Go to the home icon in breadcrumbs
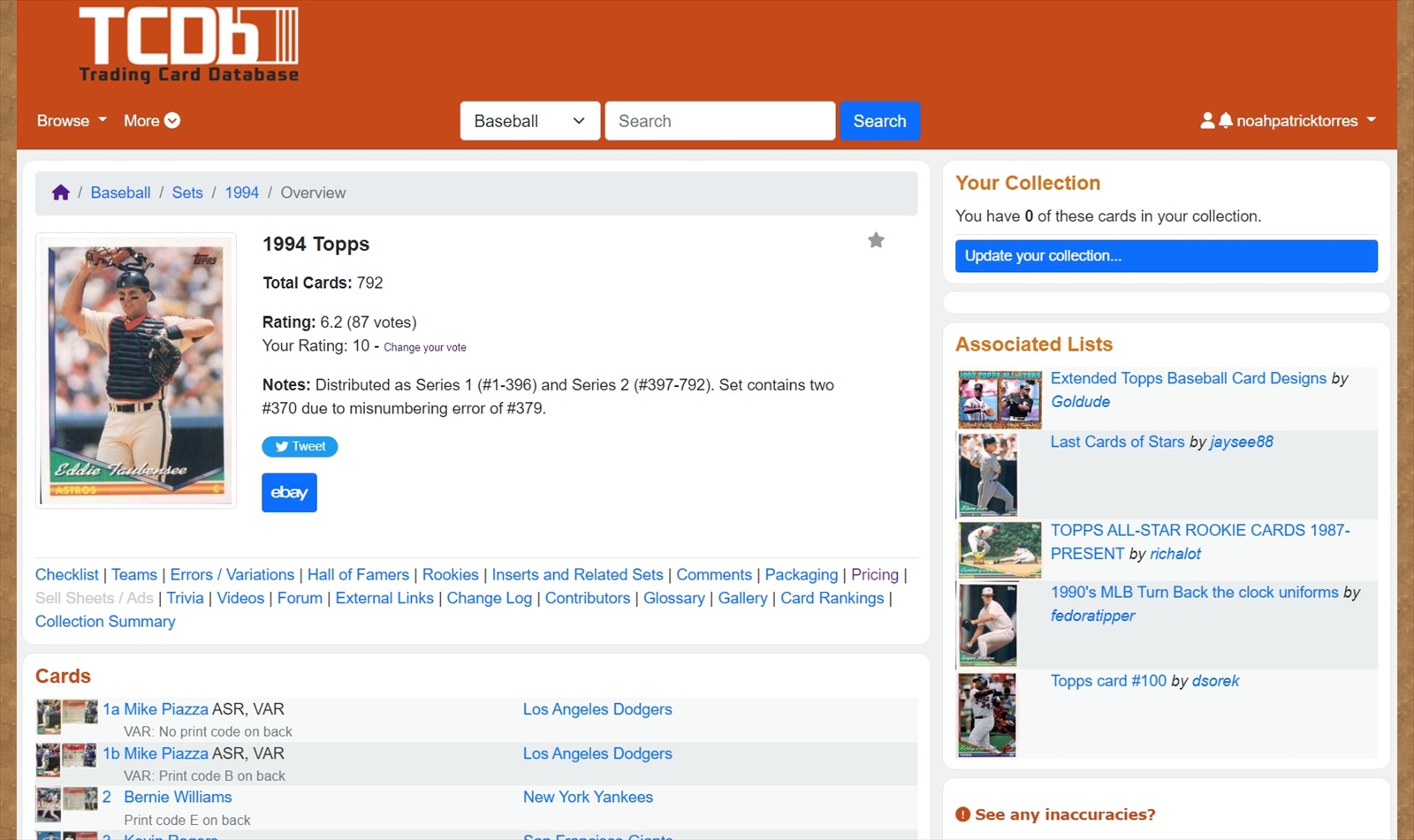Viewport: 1414px width, 840px height. click(60, 193)
